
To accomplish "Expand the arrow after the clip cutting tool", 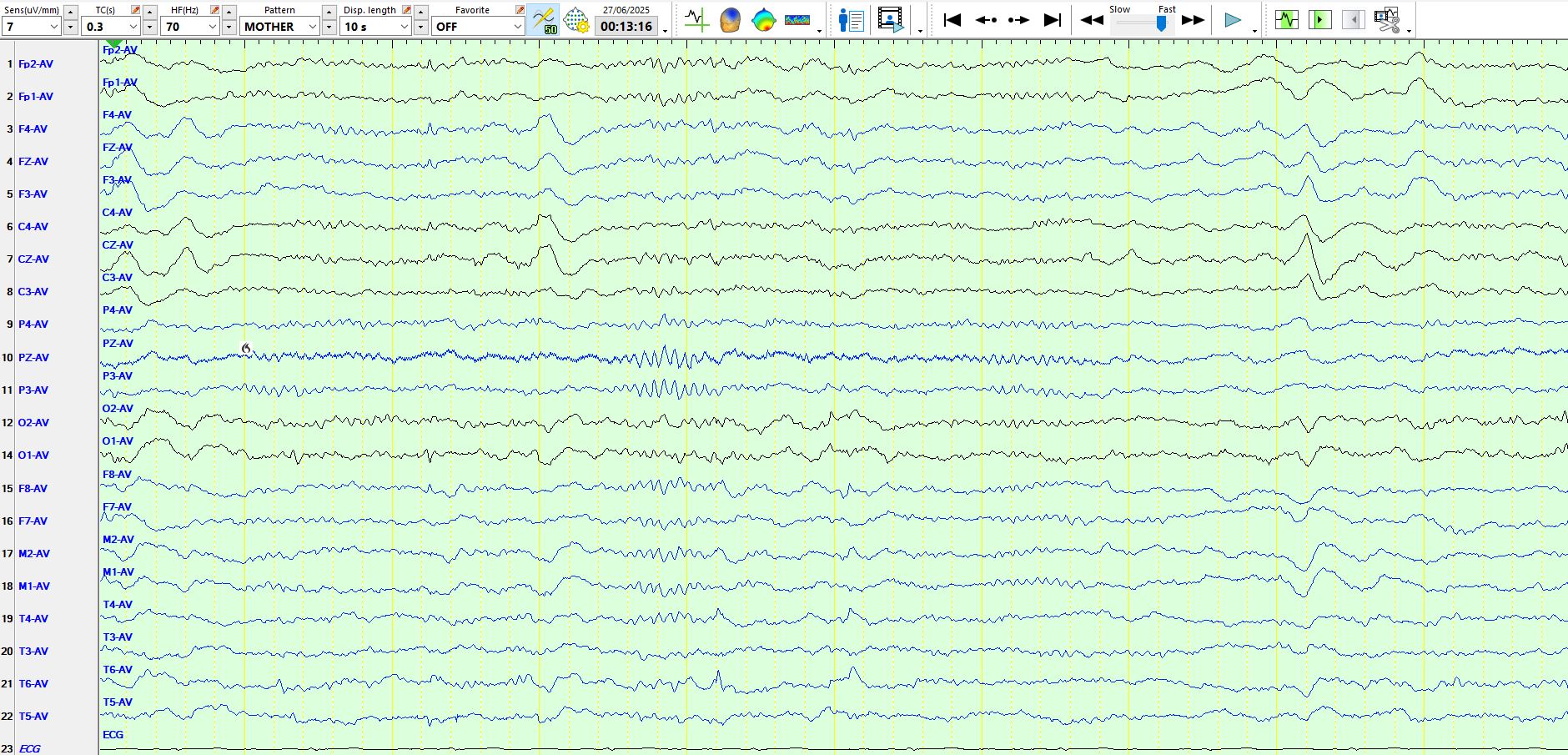I will coord(1409,31).
